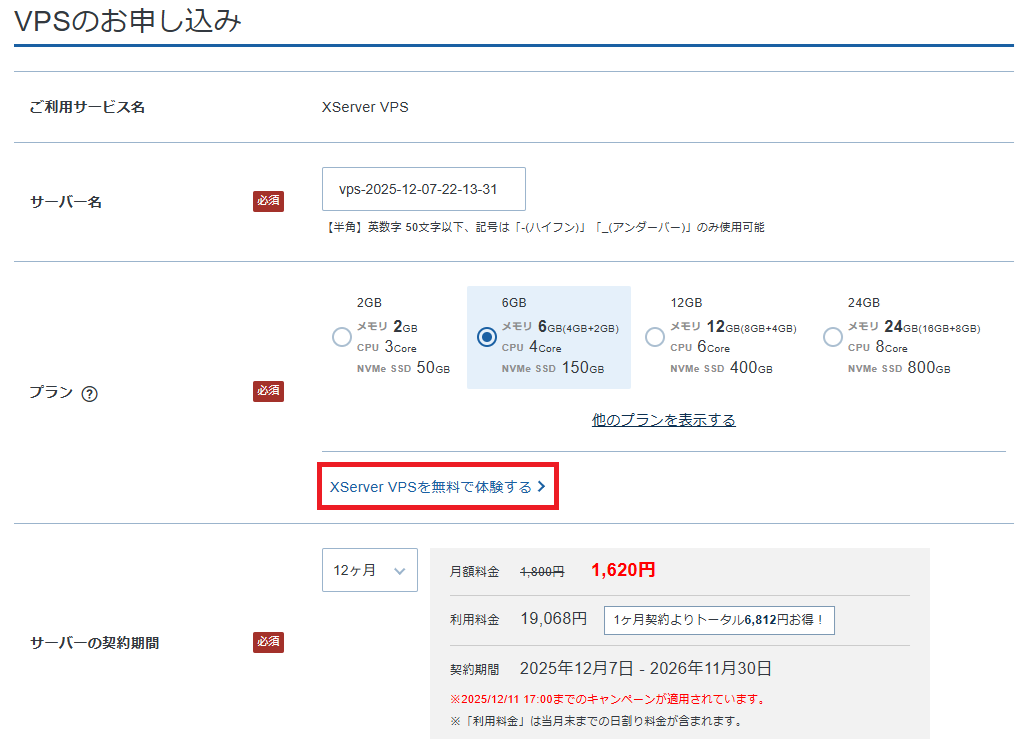Click the 12GB plan's CPU 6Core label

tap(700, 348)
